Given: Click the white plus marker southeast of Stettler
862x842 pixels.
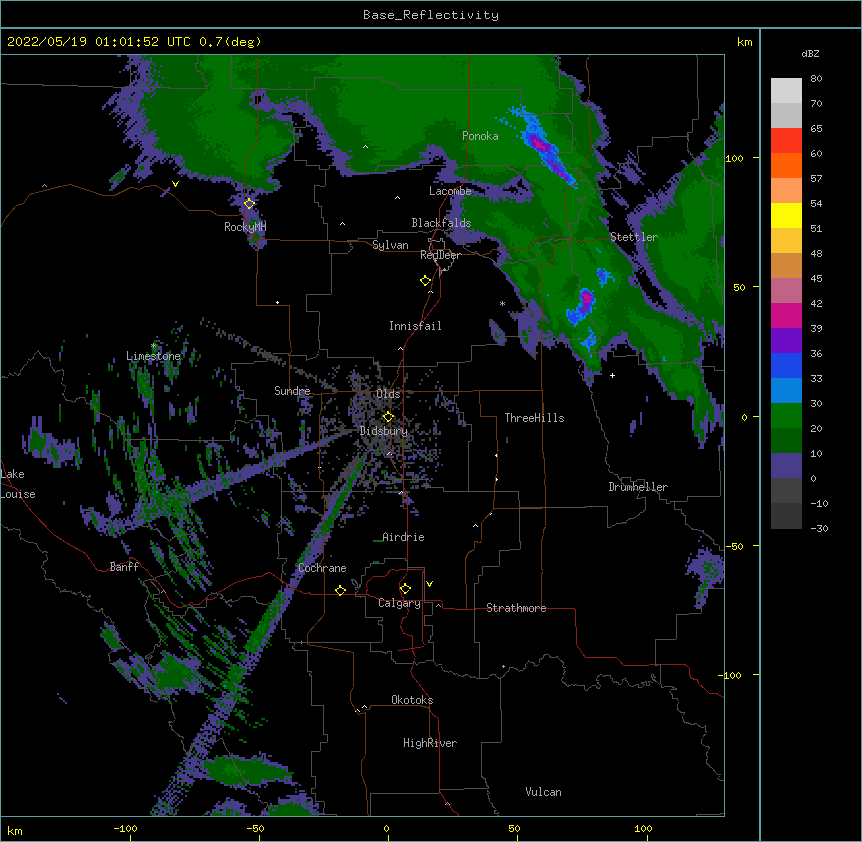Looking at the screenshot, I should [612, 375].
